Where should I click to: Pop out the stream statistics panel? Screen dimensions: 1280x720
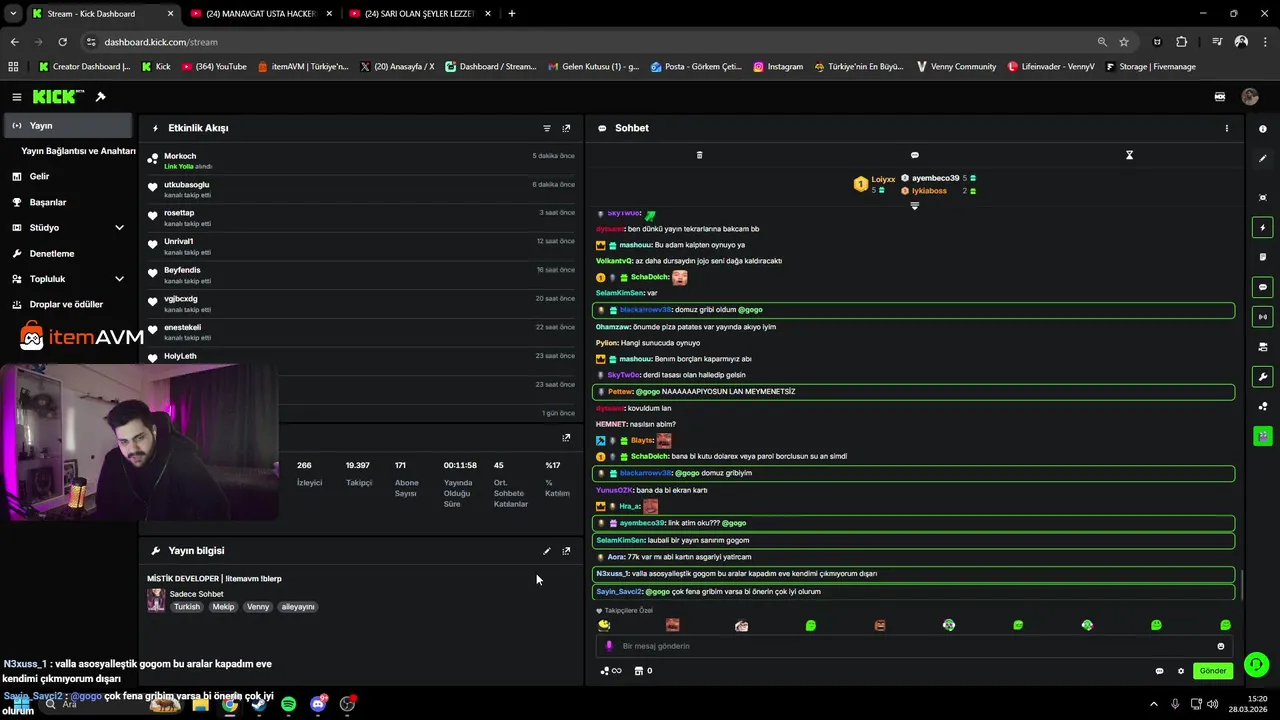coord(566,437)
